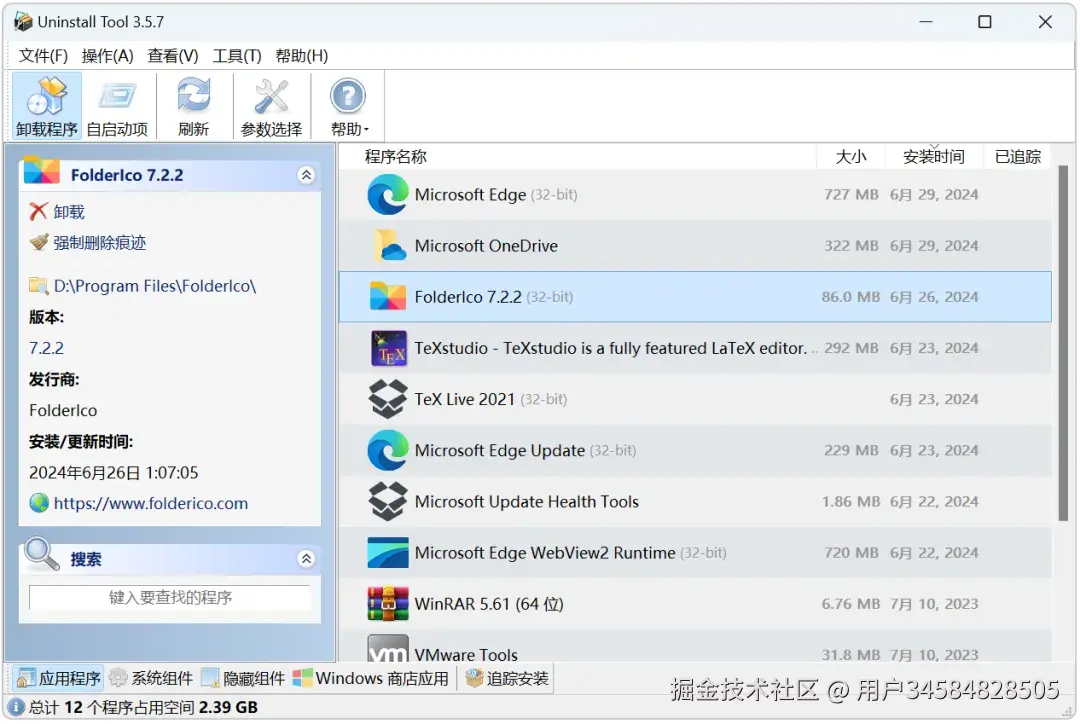
Task: Open the 卸载程序 uninstaller toolbar button
Action: [47, 107]
